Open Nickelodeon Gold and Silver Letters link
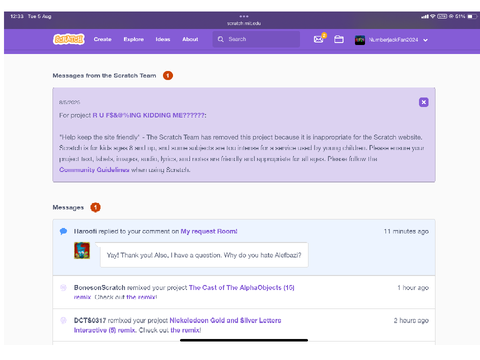The image size is (480, 360). pyautogui.click(x=225, y=320)
